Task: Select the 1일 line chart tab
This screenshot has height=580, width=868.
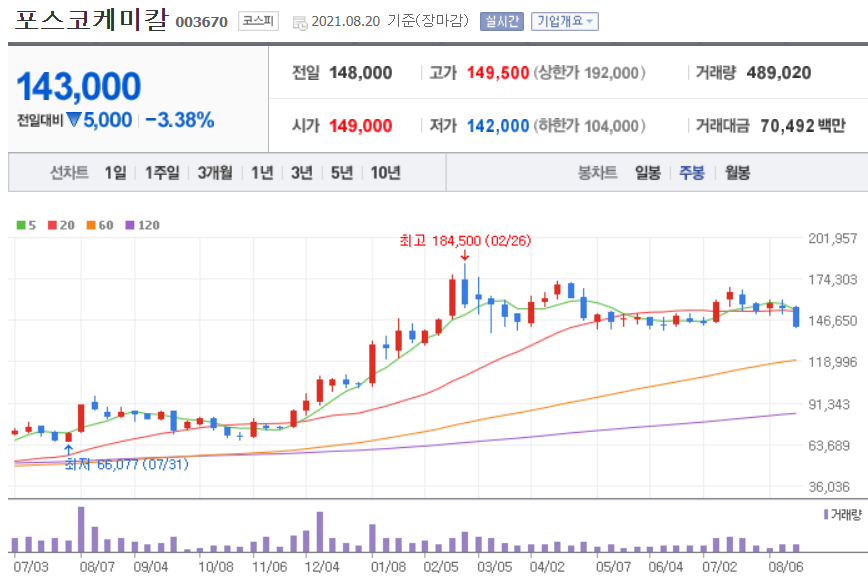Action: (115, 173)
